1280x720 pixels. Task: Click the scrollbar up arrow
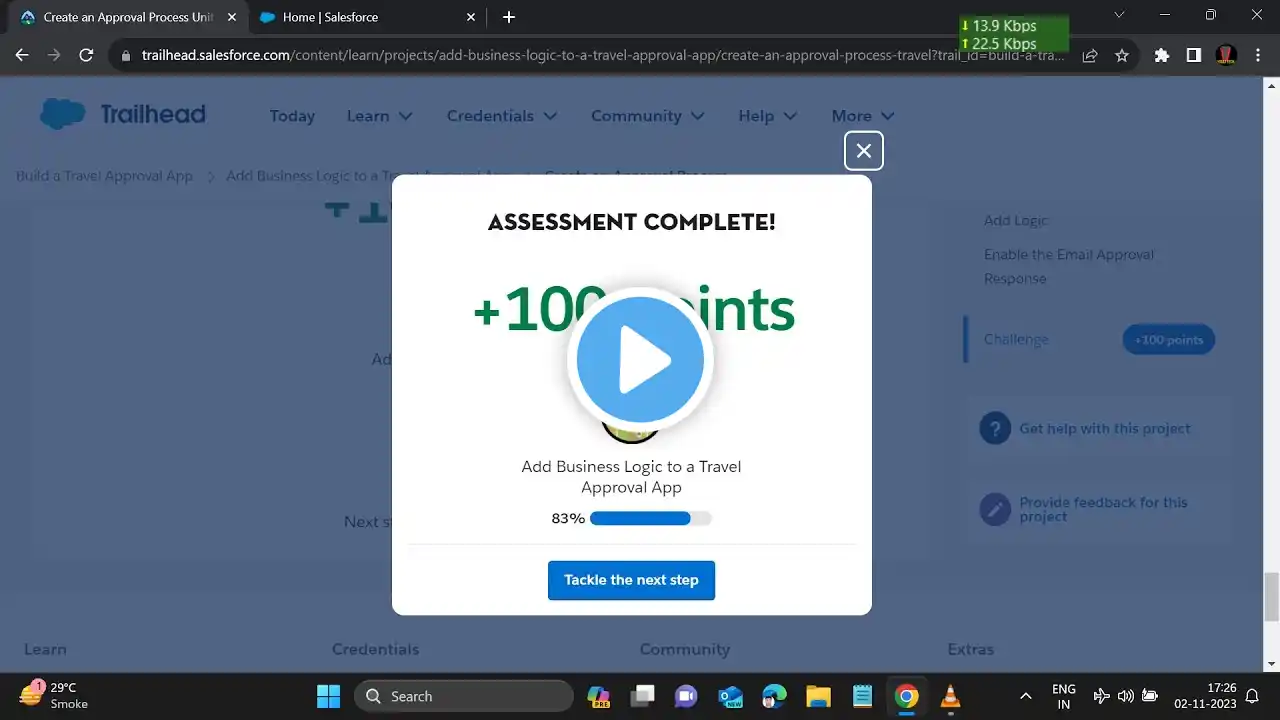point(1272,85)
